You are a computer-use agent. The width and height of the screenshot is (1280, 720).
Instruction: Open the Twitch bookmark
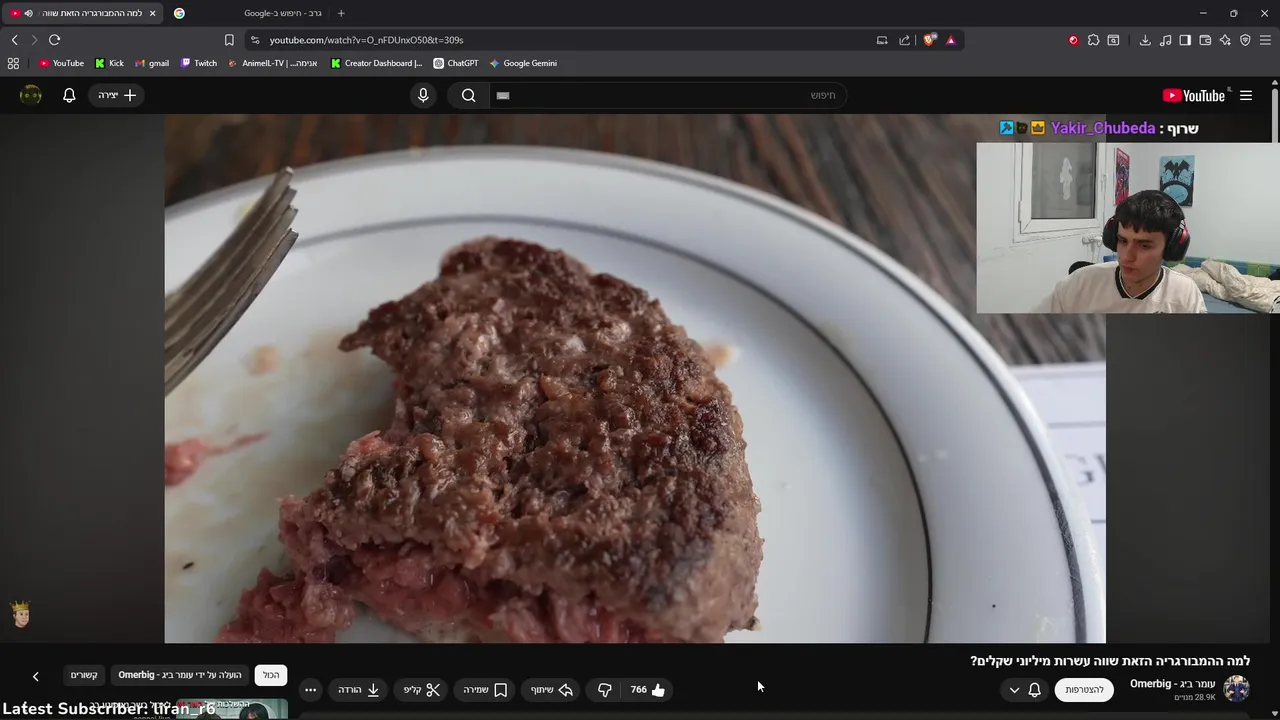click(x=198, y=63)
